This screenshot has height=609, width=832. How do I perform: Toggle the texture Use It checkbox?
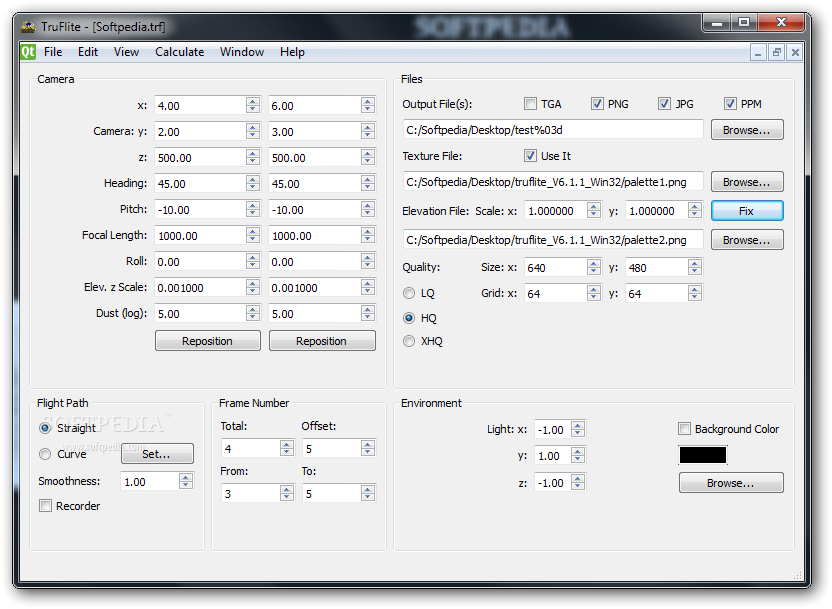coord(530,155)
